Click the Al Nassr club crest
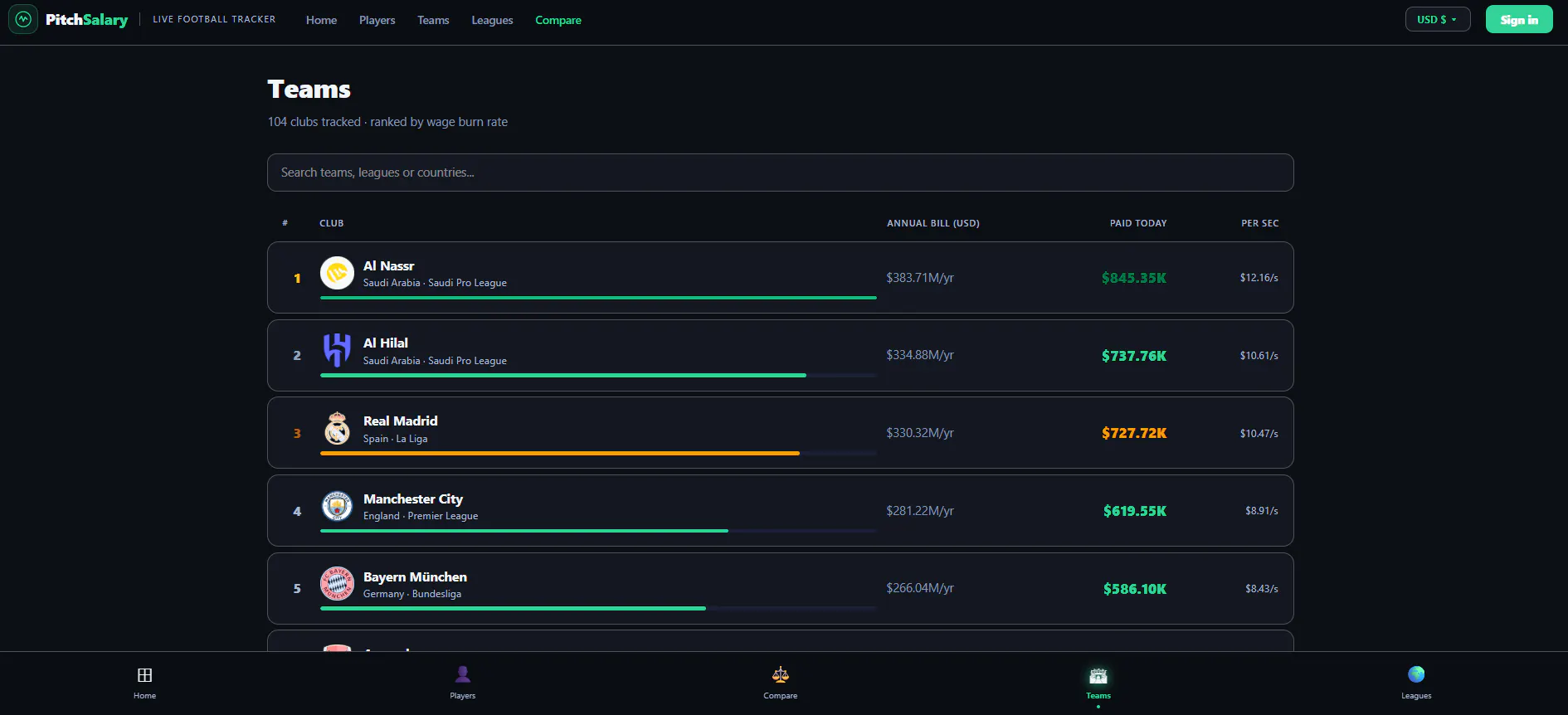 tap(337, 273)
